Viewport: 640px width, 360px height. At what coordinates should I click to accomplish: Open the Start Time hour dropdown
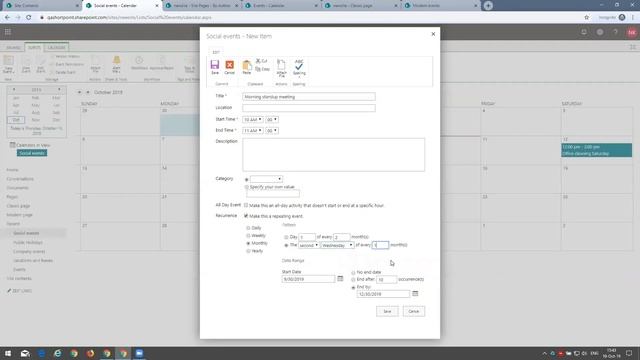pyautogui.click(x=253, y=120)
